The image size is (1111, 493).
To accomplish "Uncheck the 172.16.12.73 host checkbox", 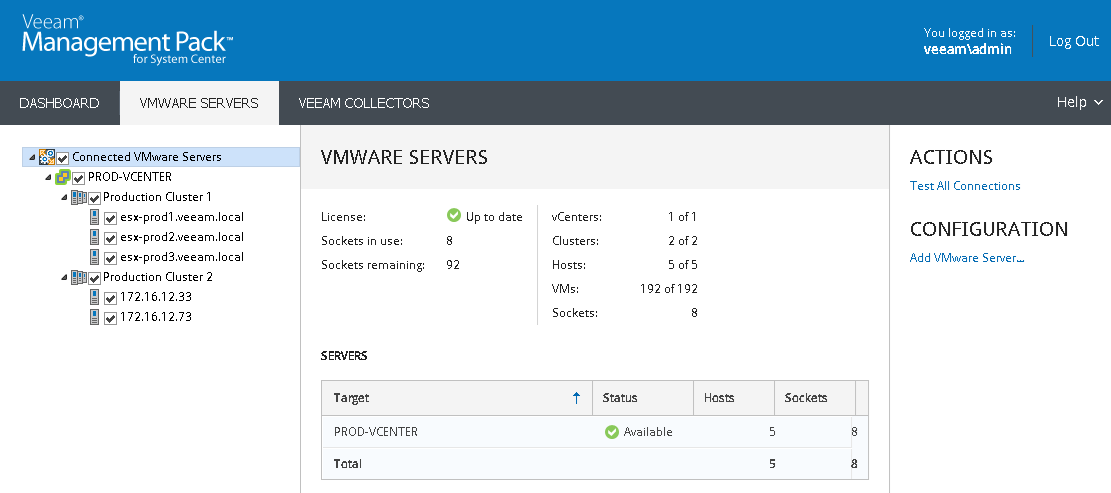I will 111,318.
